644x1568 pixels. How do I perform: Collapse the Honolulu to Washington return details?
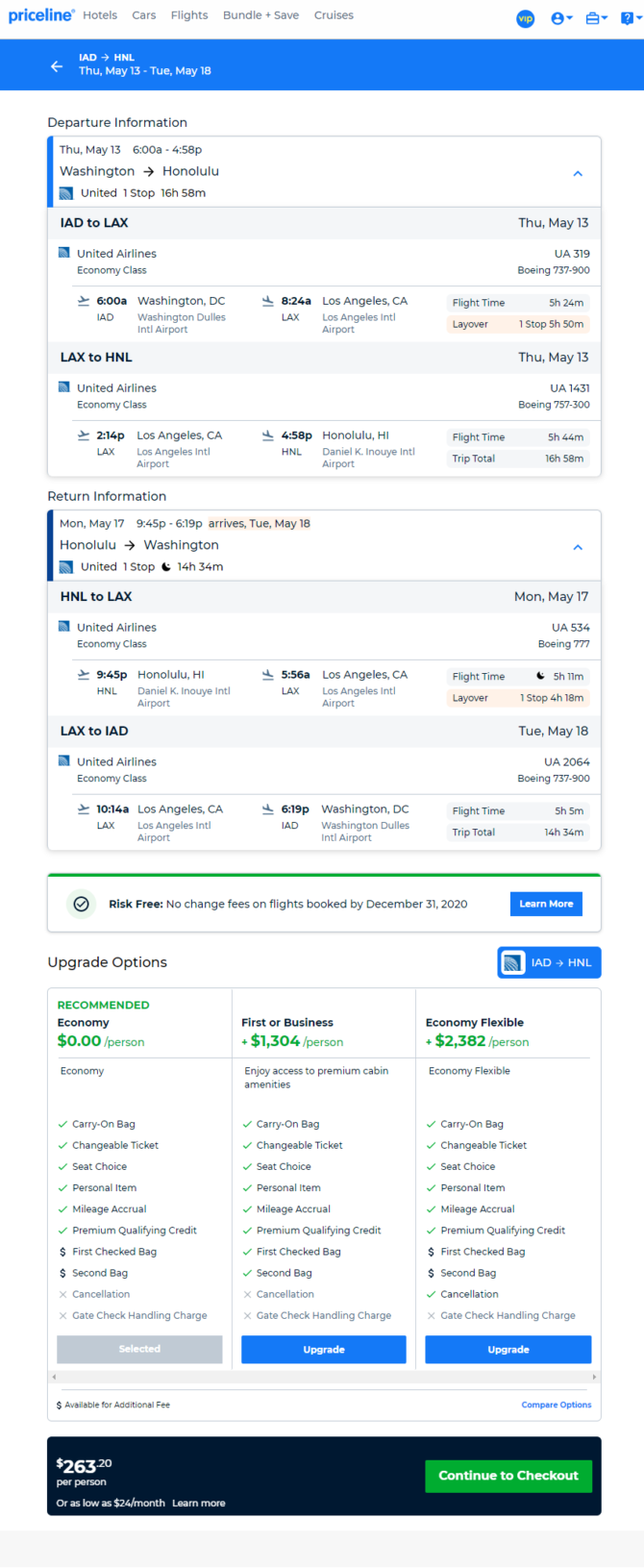coord(578,547)
